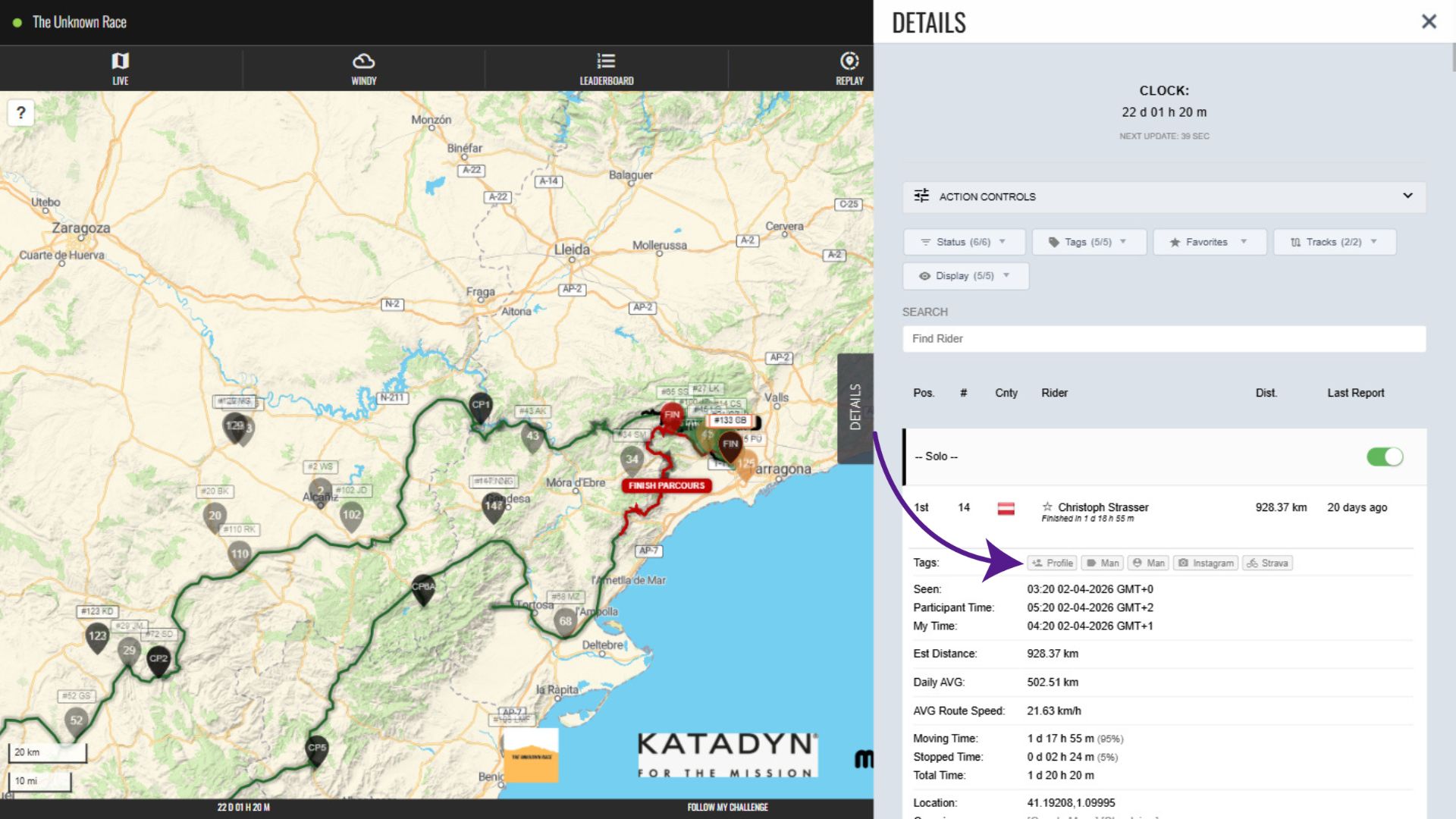Close the Details panel
The height and width of the screenshot is (819, 1456).
point(1429,21)
